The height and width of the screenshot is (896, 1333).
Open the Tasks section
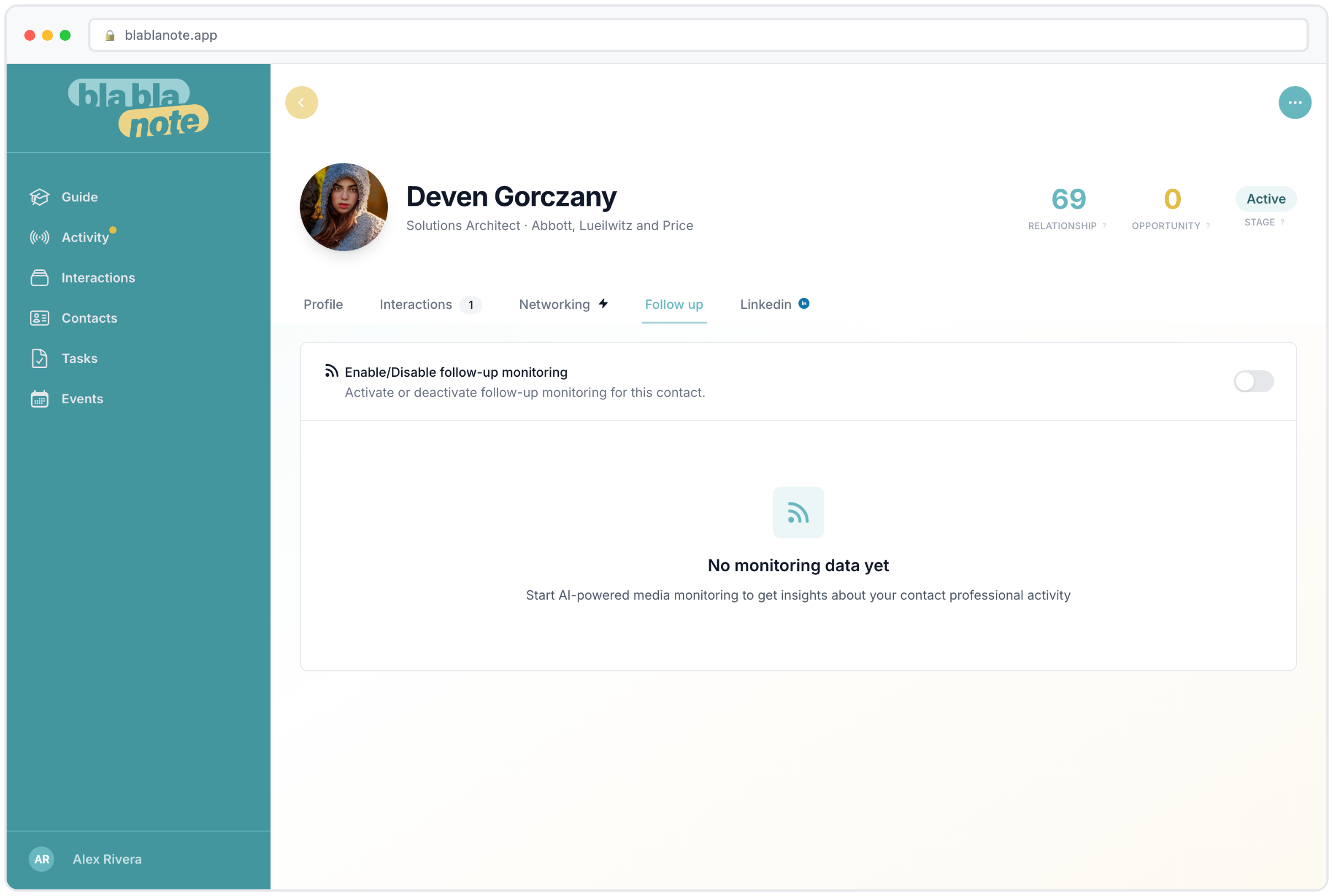point(79,358)
